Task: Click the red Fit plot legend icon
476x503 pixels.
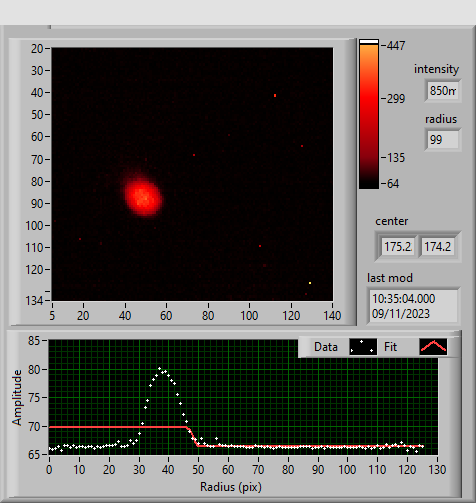Action: coord(433,347)
